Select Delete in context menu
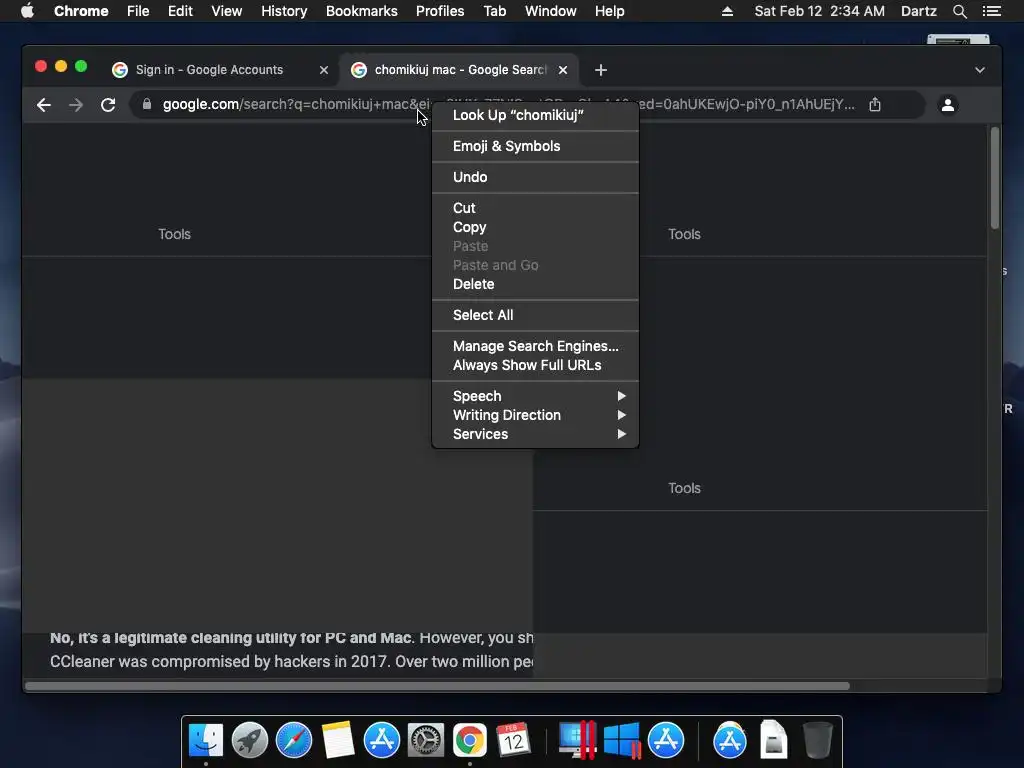1024x768 pixels. pyautogui.click(x=535, y=284)
